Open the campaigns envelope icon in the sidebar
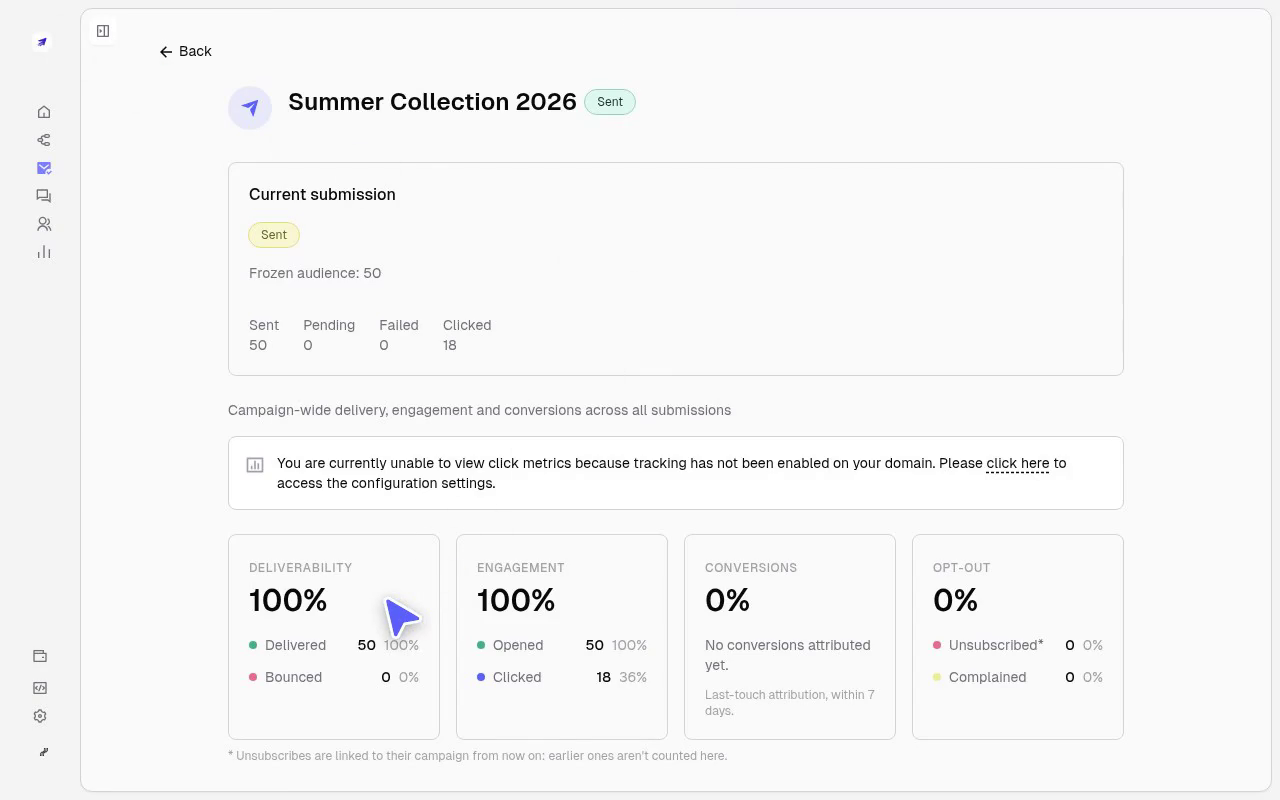Screen dimensions: 1280x800 pos(44,168)
